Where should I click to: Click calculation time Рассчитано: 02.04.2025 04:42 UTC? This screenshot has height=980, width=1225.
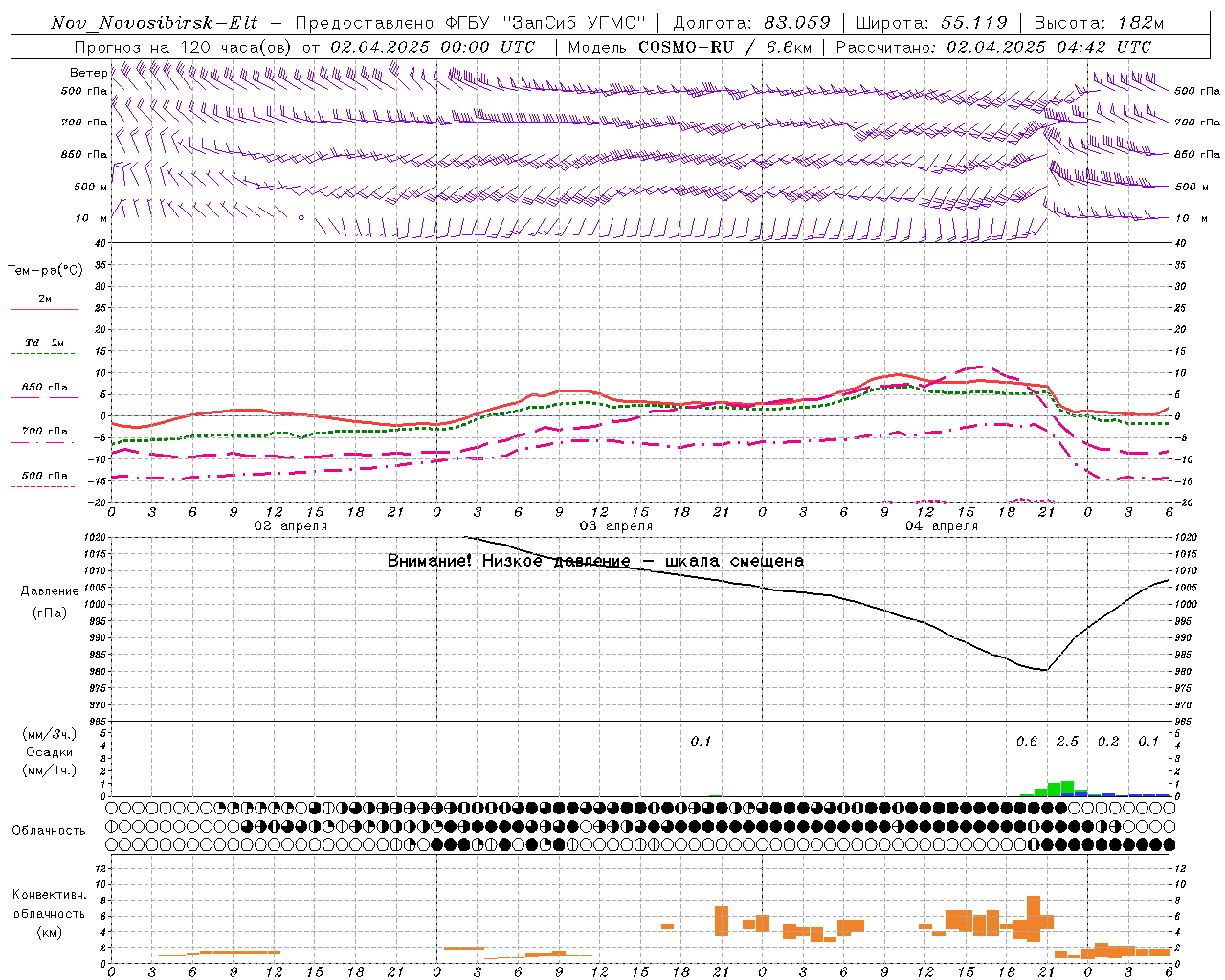click(994, 47)
